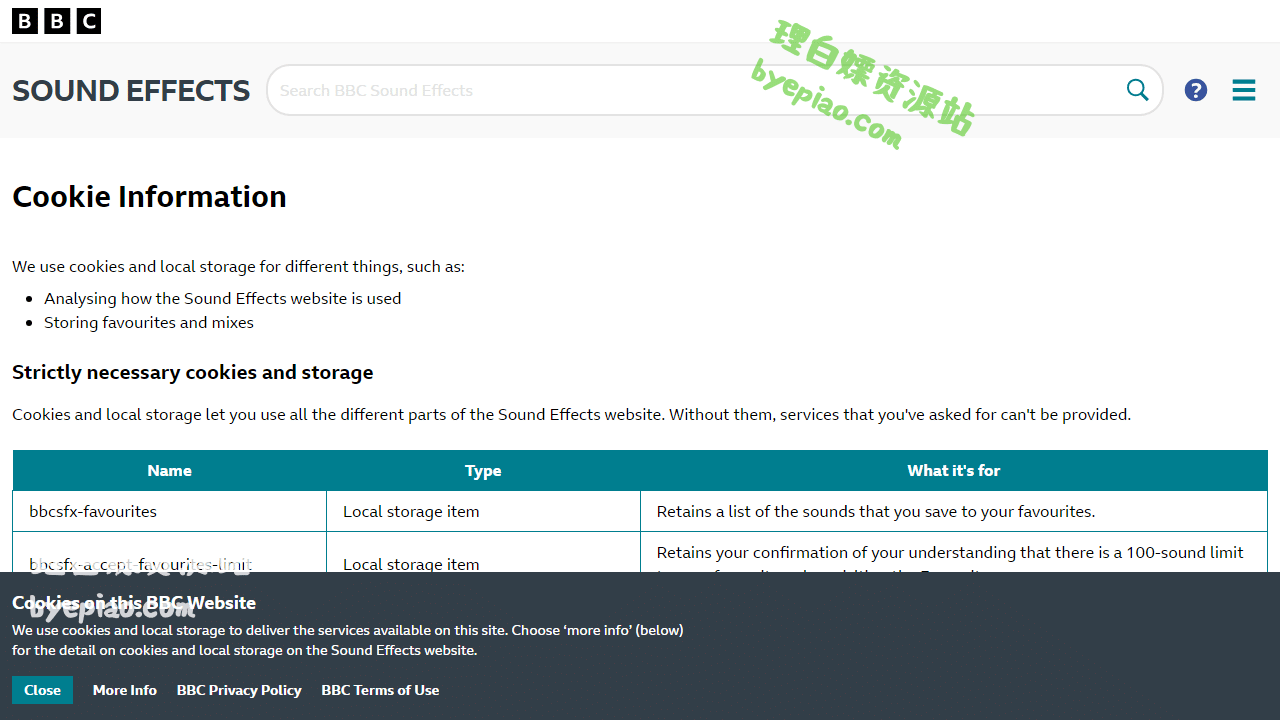Viewport: 1280px width, 720px height.
Task: Click the What it's for column header
Action: (x=954, y=470)
